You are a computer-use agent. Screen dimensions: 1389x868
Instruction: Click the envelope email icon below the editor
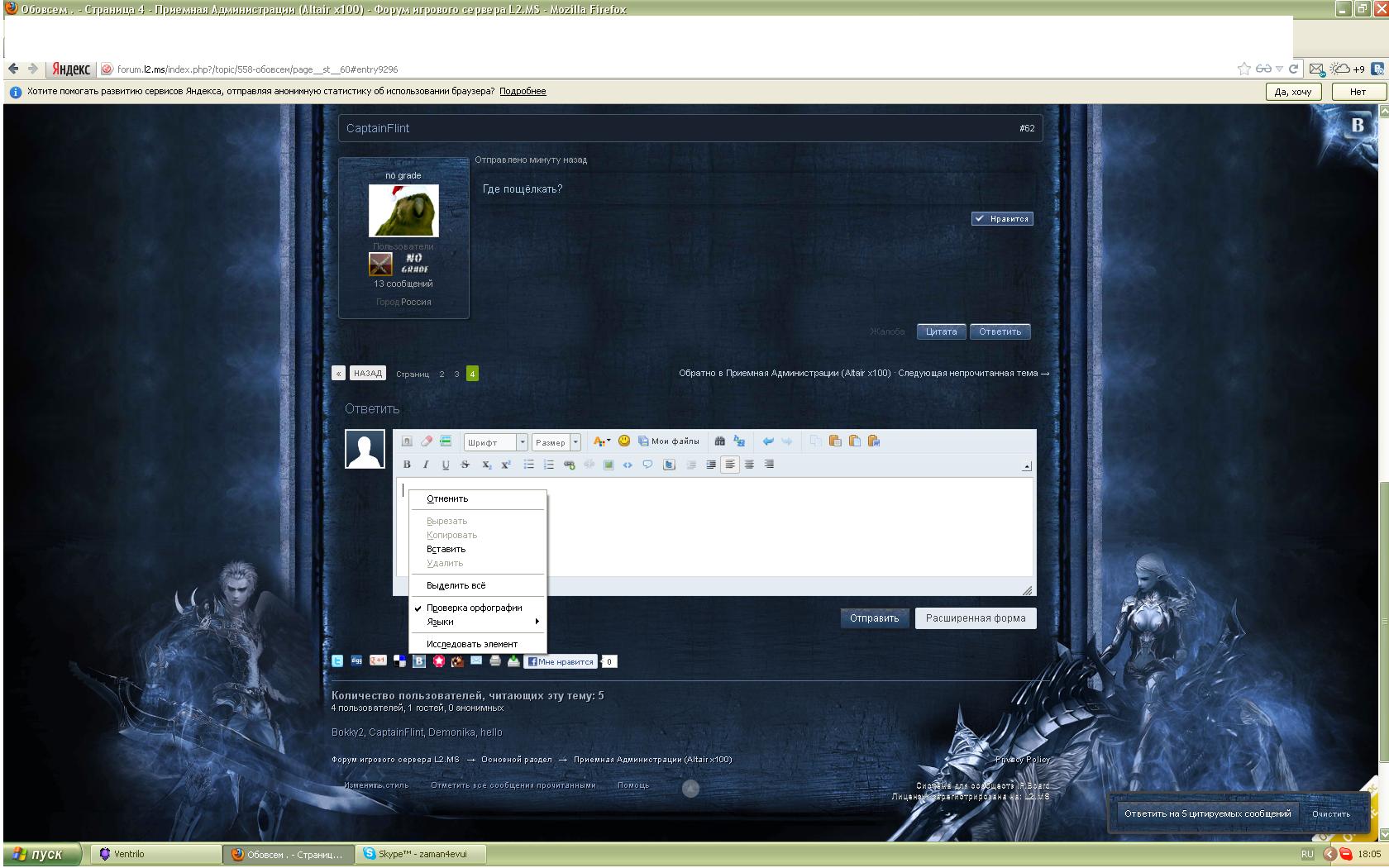476,661
